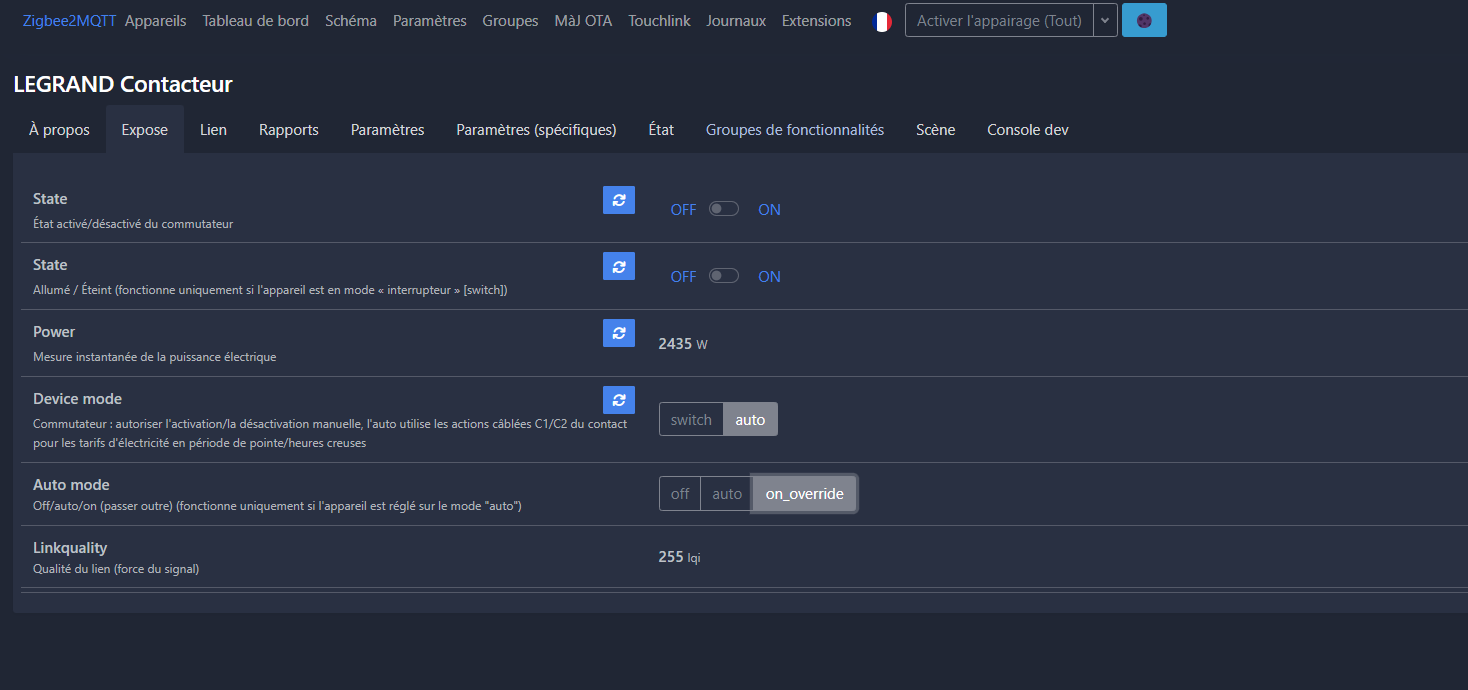Image resolution: width=1468 pixels, height=690 pixels.
Task: Click the purple theme icon button
Action: 1144,20
